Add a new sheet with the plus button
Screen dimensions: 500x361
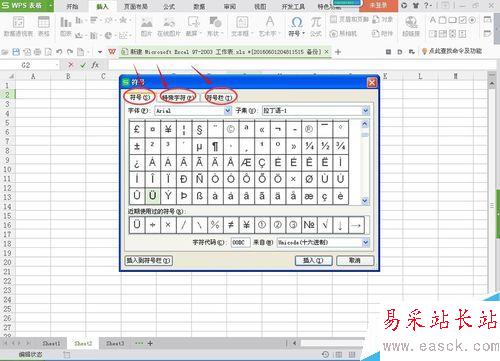point(150,343)
